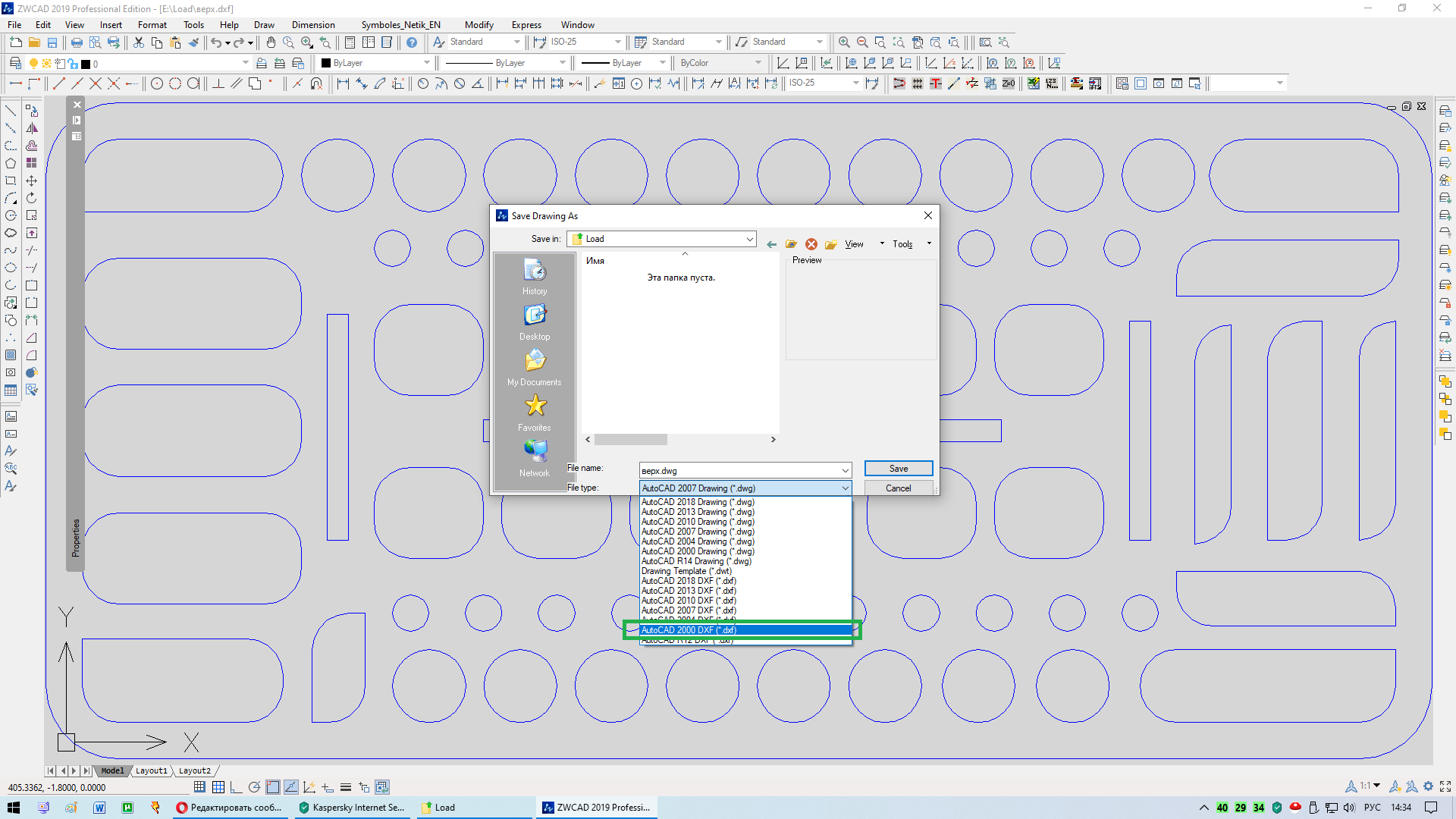The image size is (1456, 819).
Task: Click the delete file red X icon
Action: (811, 244)
